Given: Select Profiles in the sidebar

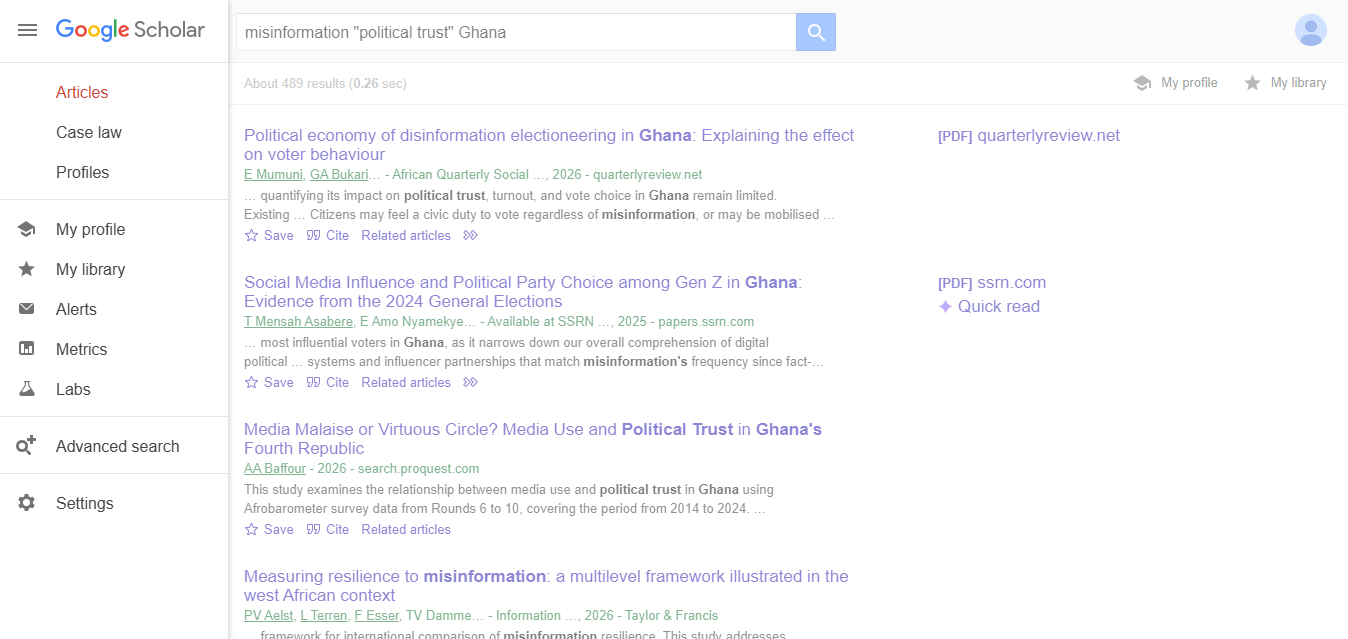Looking at the screenshot, I should coord(83,172).
